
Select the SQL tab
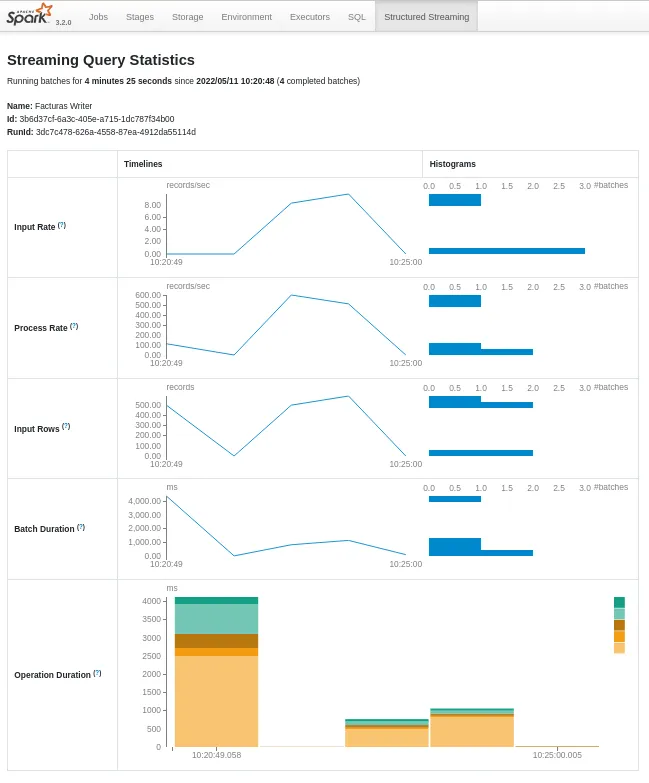point(357,17)
